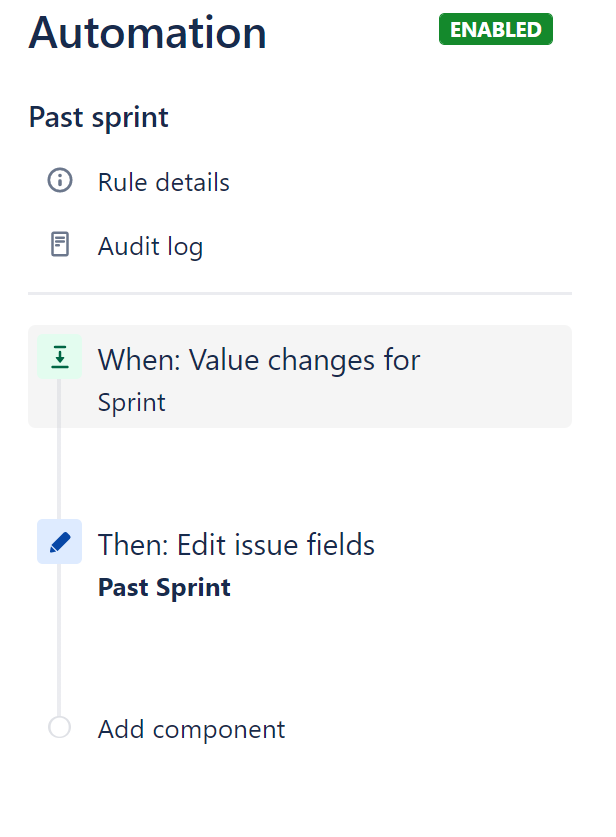Click the empty circle beside Add component
Image resolution: width=616 pixels, height=837 pixels.
60,728
